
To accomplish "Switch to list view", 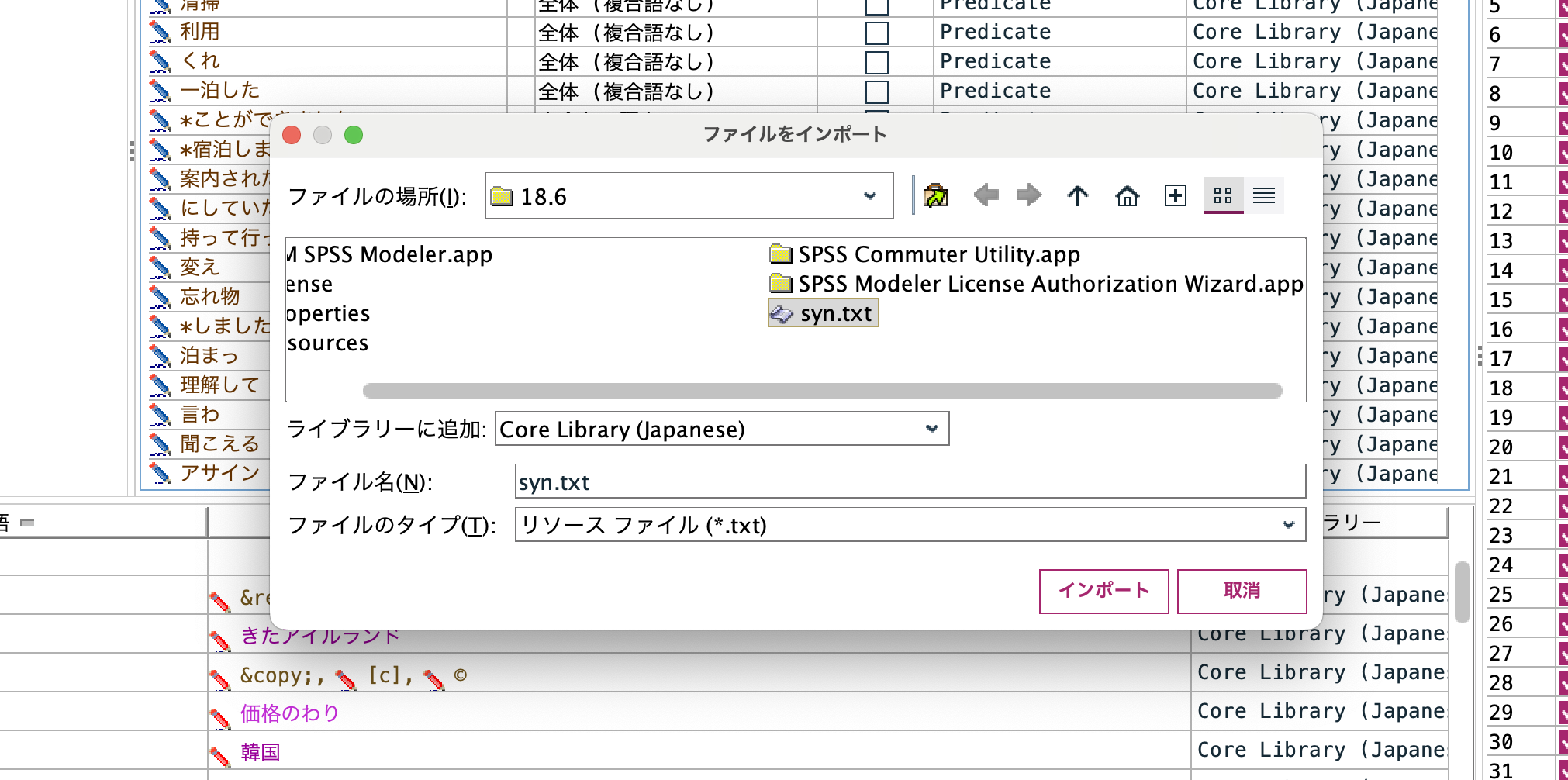I will [1264, 195].
